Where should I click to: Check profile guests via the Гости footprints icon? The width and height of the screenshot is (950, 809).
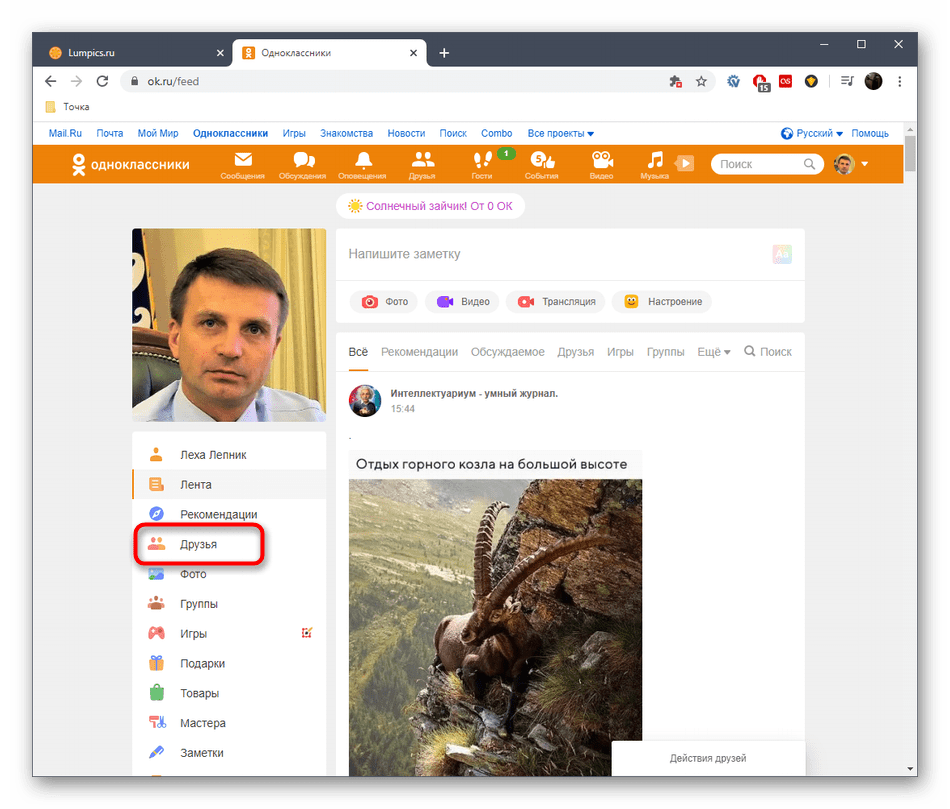tap(482, 162)
